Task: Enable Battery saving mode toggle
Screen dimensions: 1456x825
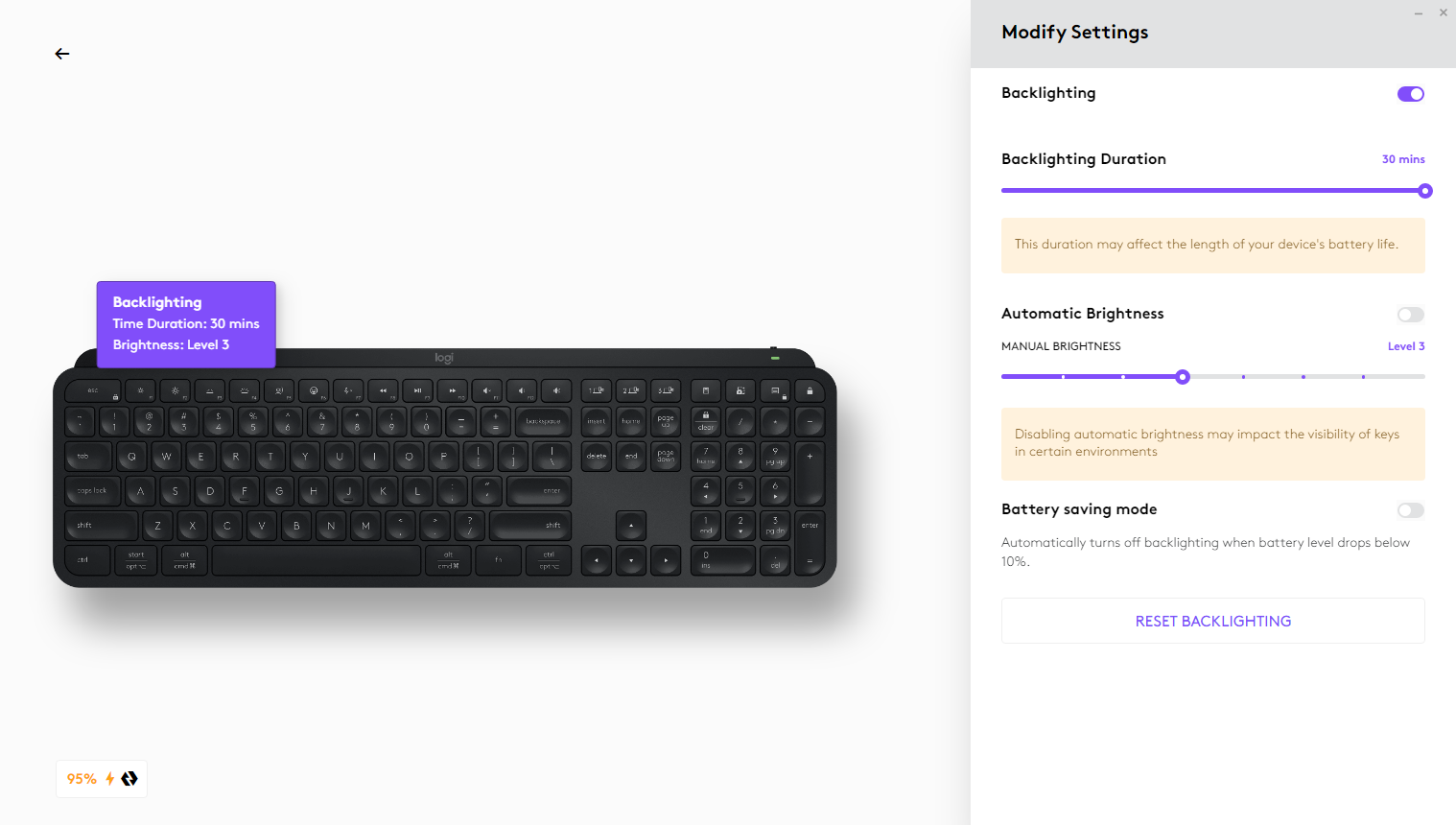Action: click(x=1411, y=510)
